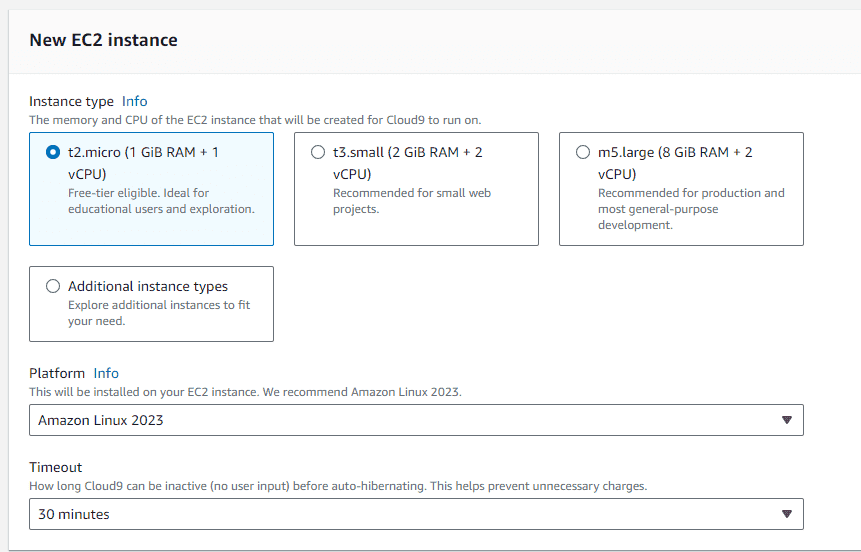The width and height of the screenshot is (861, 552).
Task: Select the t2.micro radio button
Action: coord(53,152)
